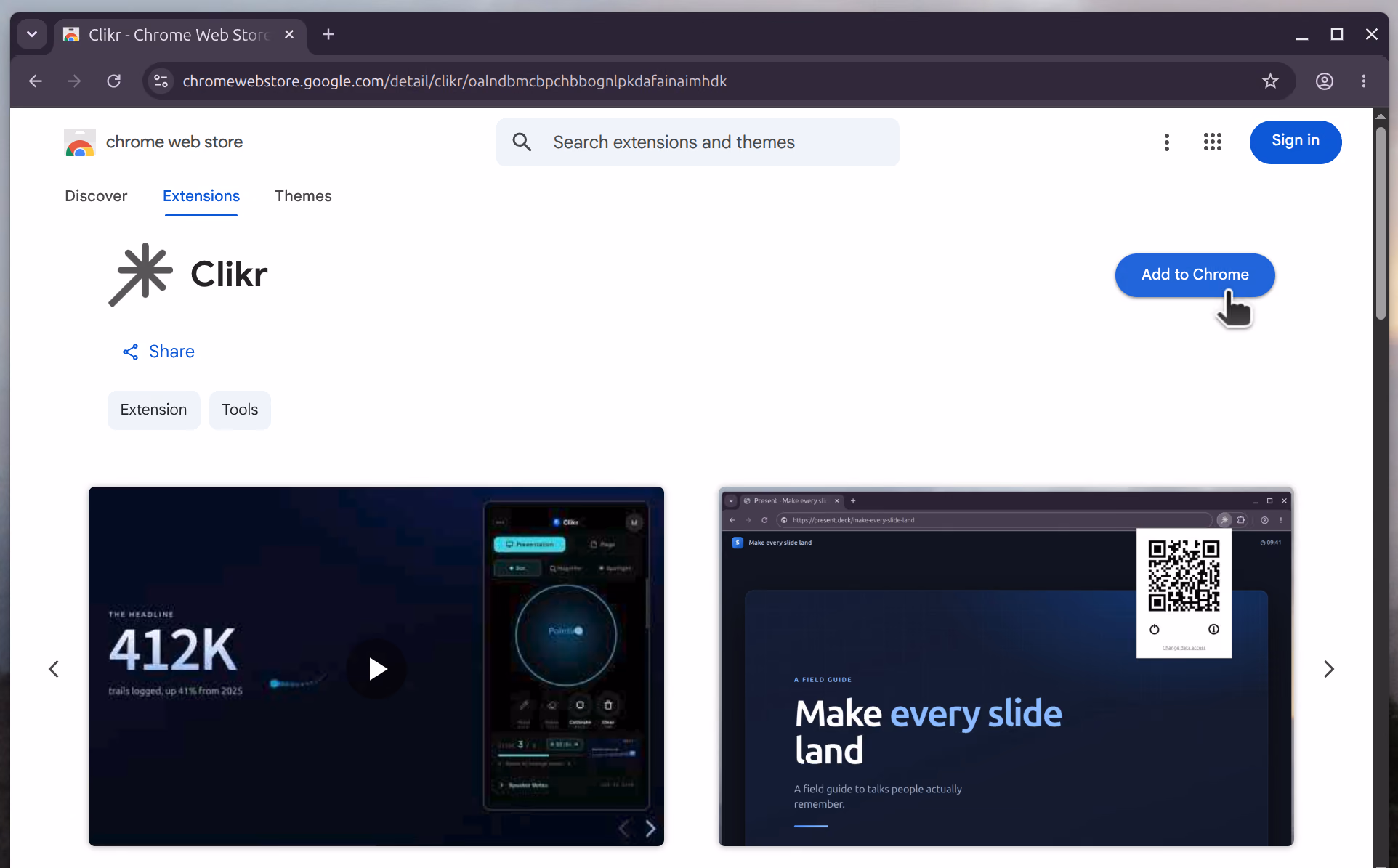The image size is (1398, 868).
Task: Select the Extension category chip
Action: click(x=153, y=410)
